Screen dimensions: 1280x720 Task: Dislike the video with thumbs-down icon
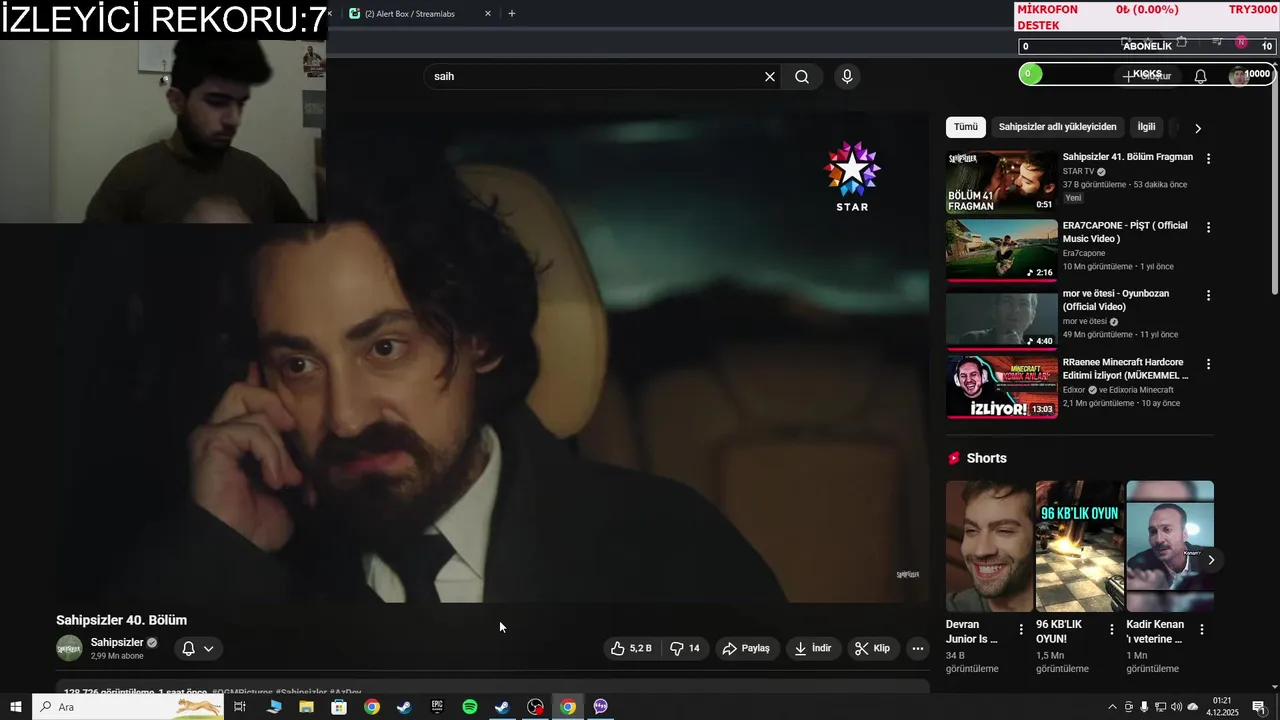(685, 648)
